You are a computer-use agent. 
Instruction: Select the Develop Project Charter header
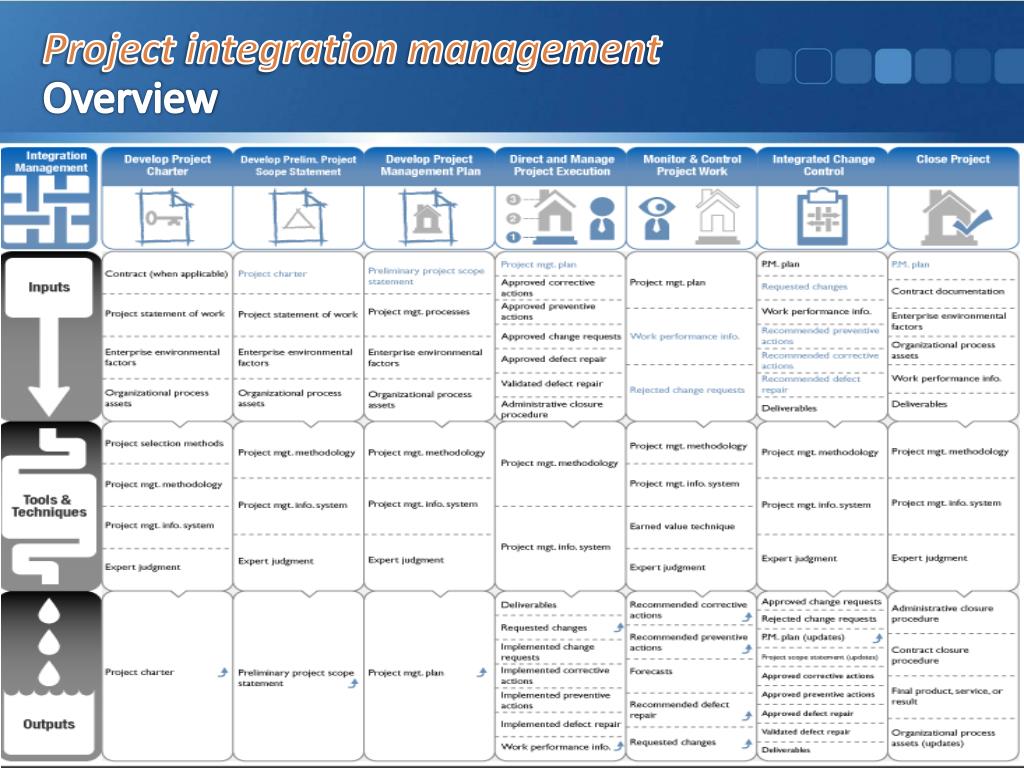pyautogui.click(x=167, y=165)
